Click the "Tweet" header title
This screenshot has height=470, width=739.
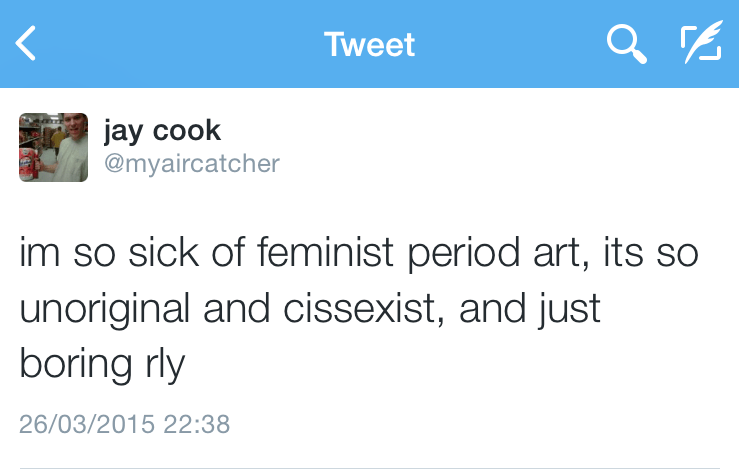coord(369,45)
